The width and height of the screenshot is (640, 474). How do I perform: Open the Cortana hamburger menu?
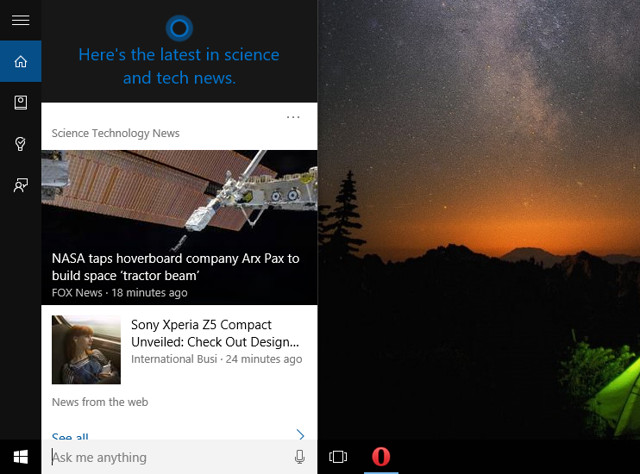(x=20, y=20)
